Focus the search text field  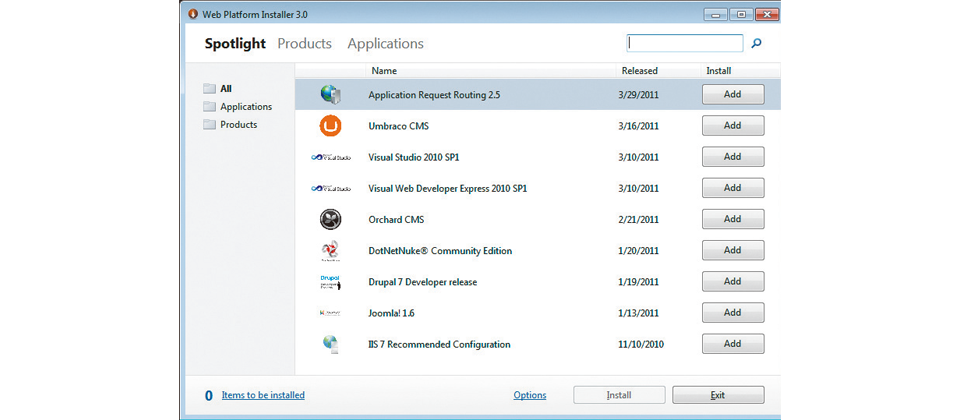click(x=684, y=43)
